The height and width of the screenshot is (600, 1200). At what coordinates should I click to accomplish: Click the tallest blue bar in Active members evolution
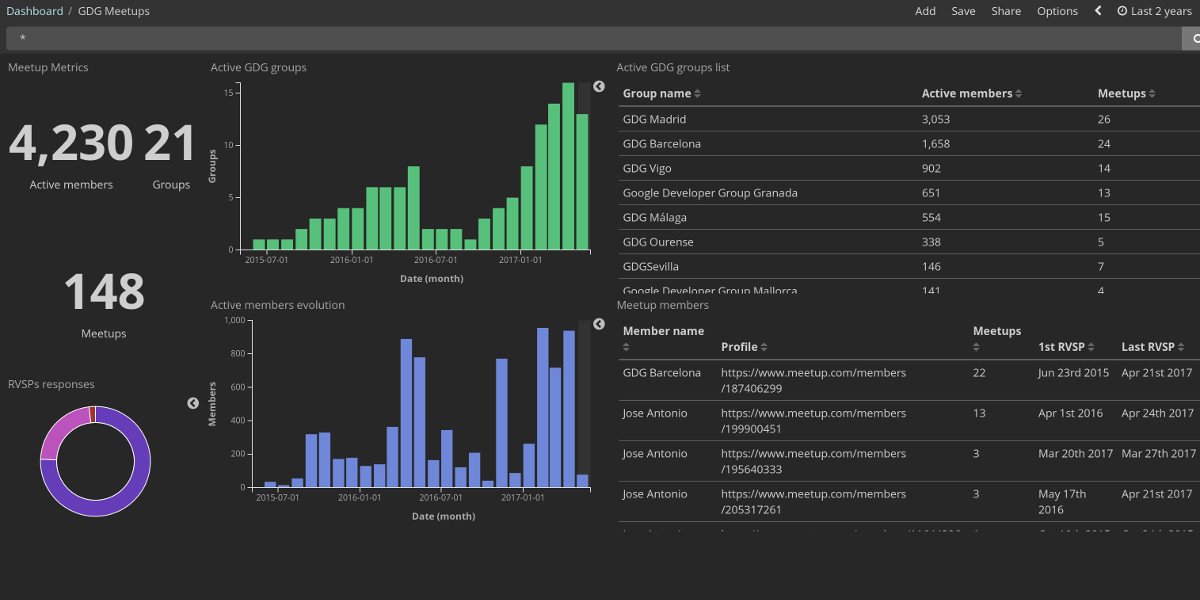(x=543, y=407)
